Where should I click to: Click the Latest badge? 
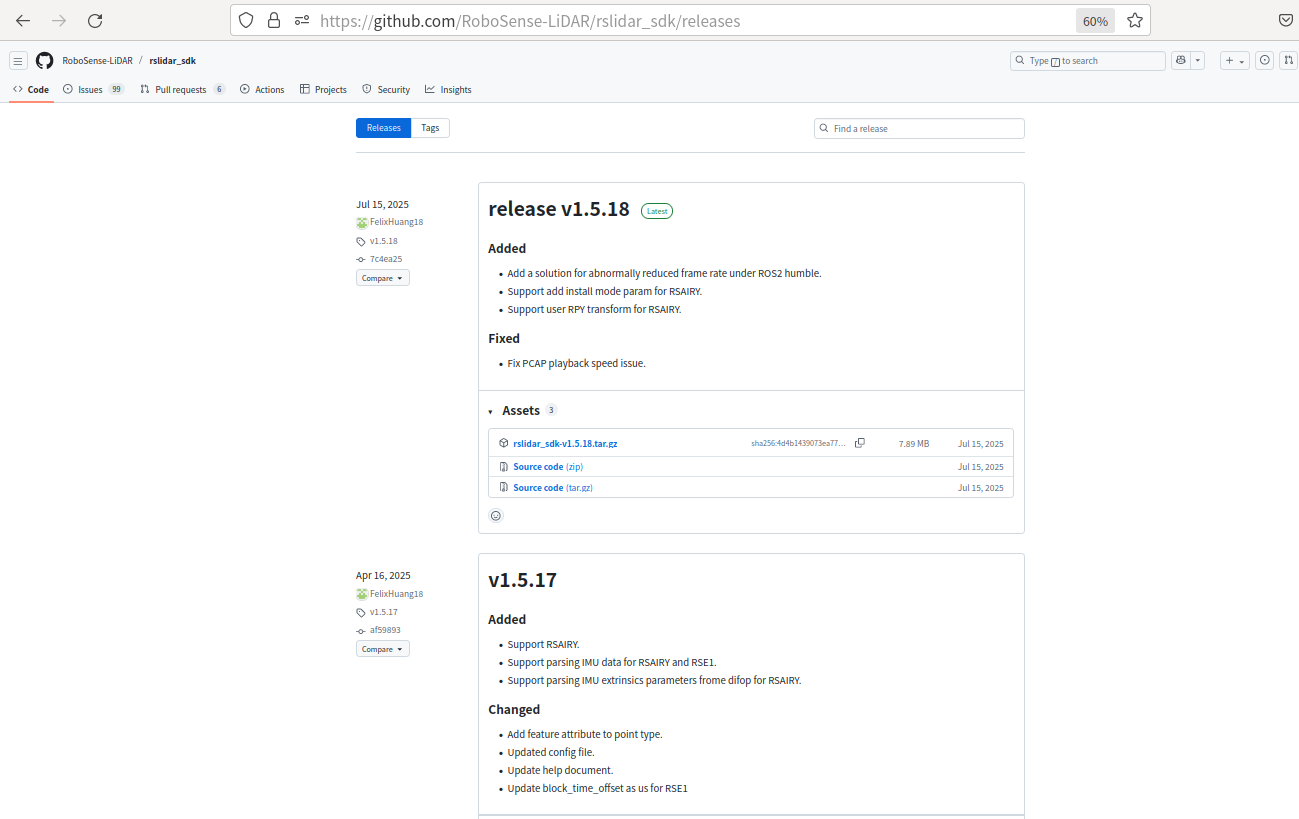[657, 211]
